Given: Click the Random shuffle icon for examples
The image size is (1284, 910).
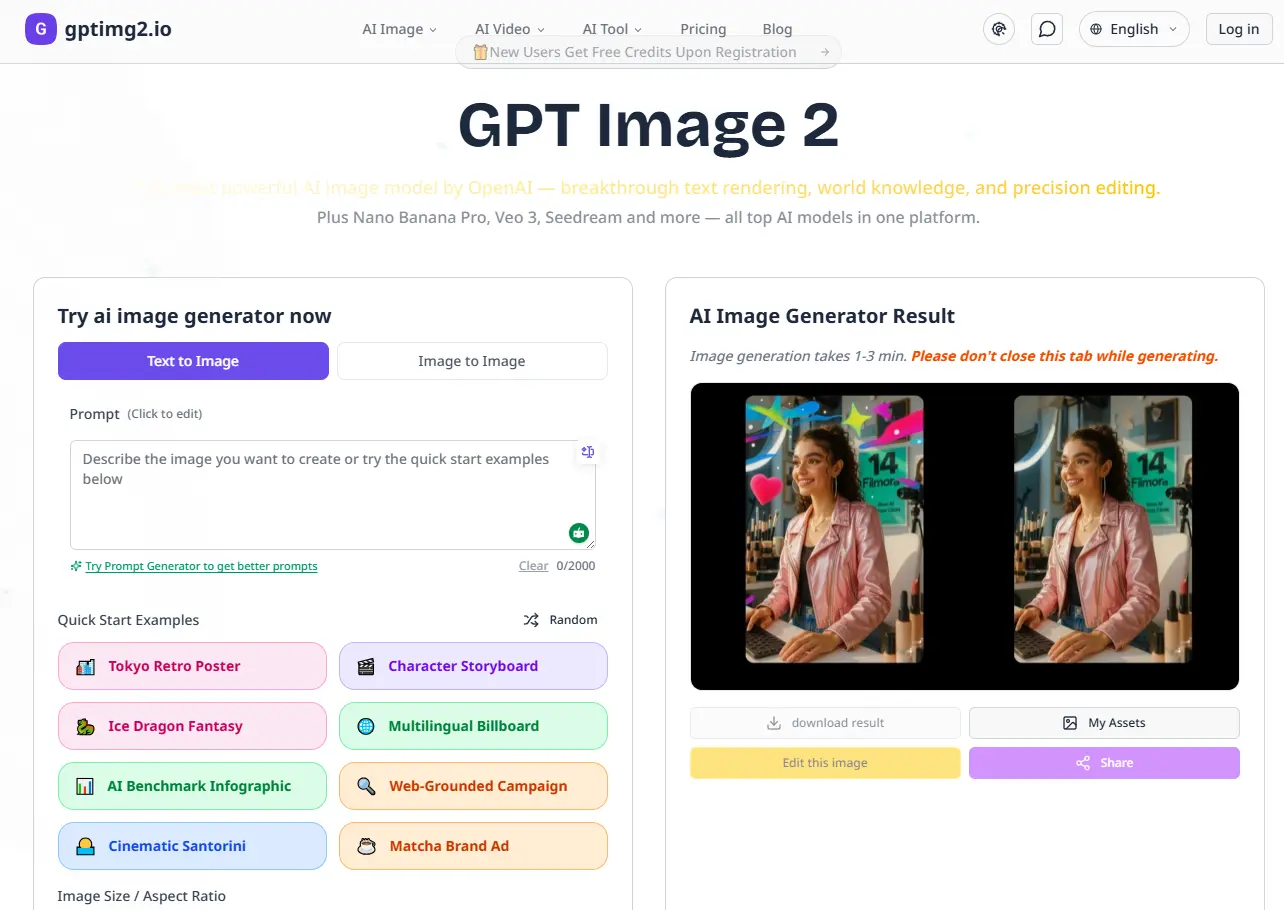Looking at the screenshot, I should pyautogui.click(x=531, y=619).
